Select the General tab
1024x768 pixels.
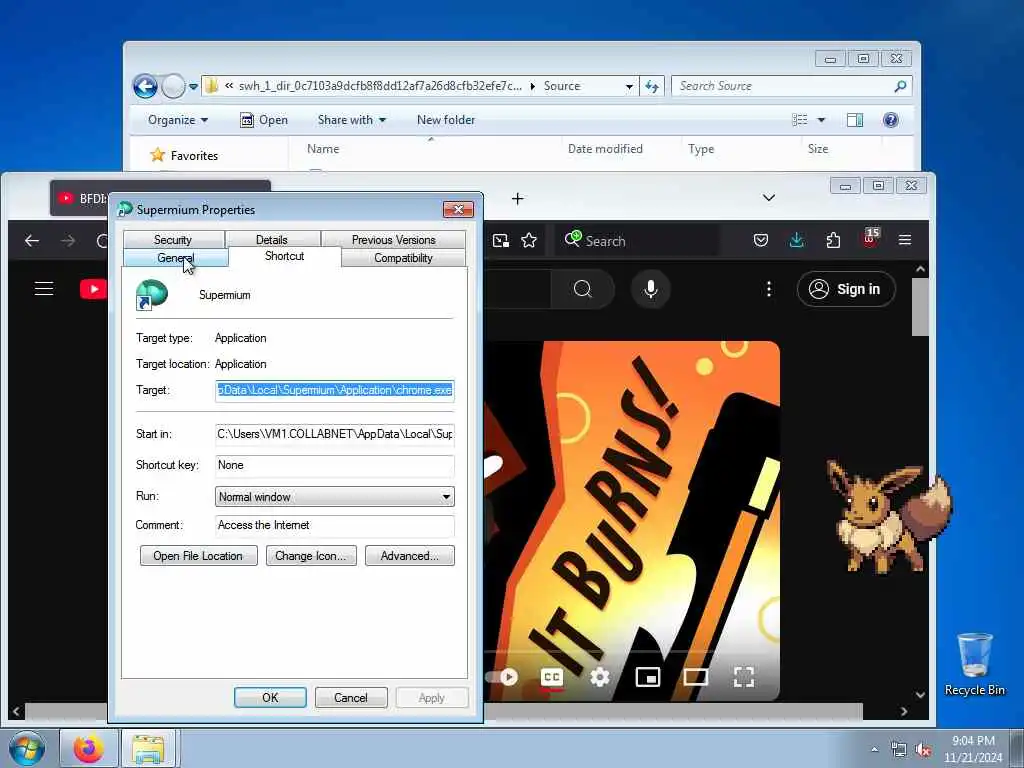click(x=176, y=258)
